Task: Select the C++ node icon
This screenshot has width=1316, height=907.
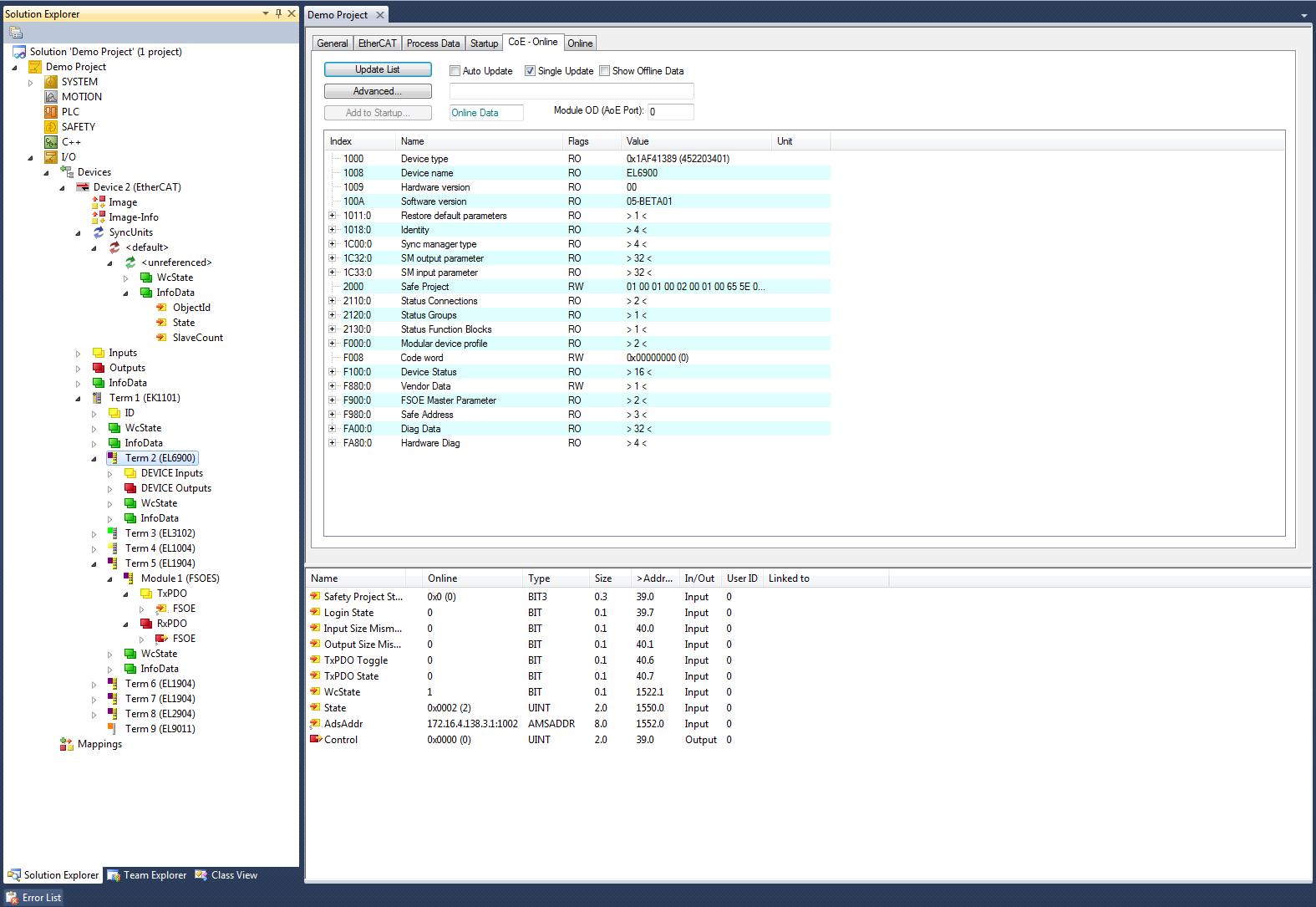Action: (x=51, y=142)
